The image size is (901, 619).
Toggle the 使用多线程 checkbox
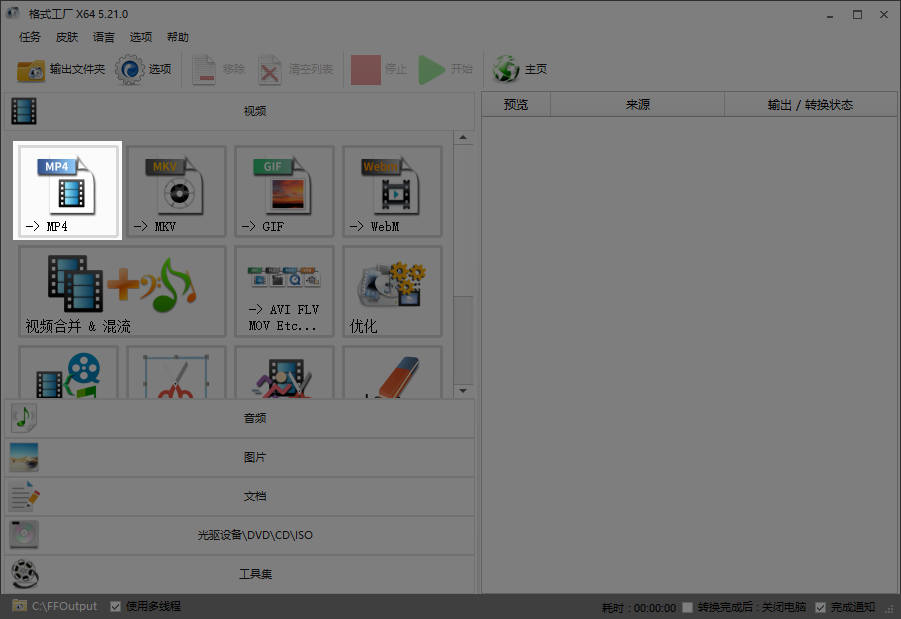116,606
